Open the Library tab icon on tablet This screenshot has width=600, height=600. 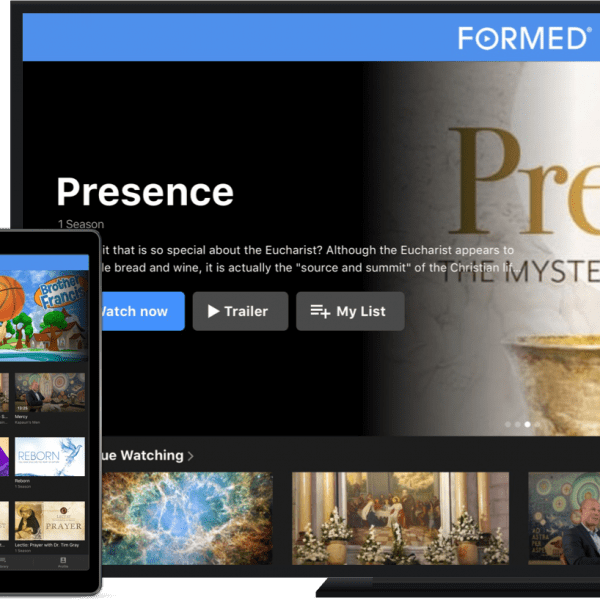click(x=2, y=560)
